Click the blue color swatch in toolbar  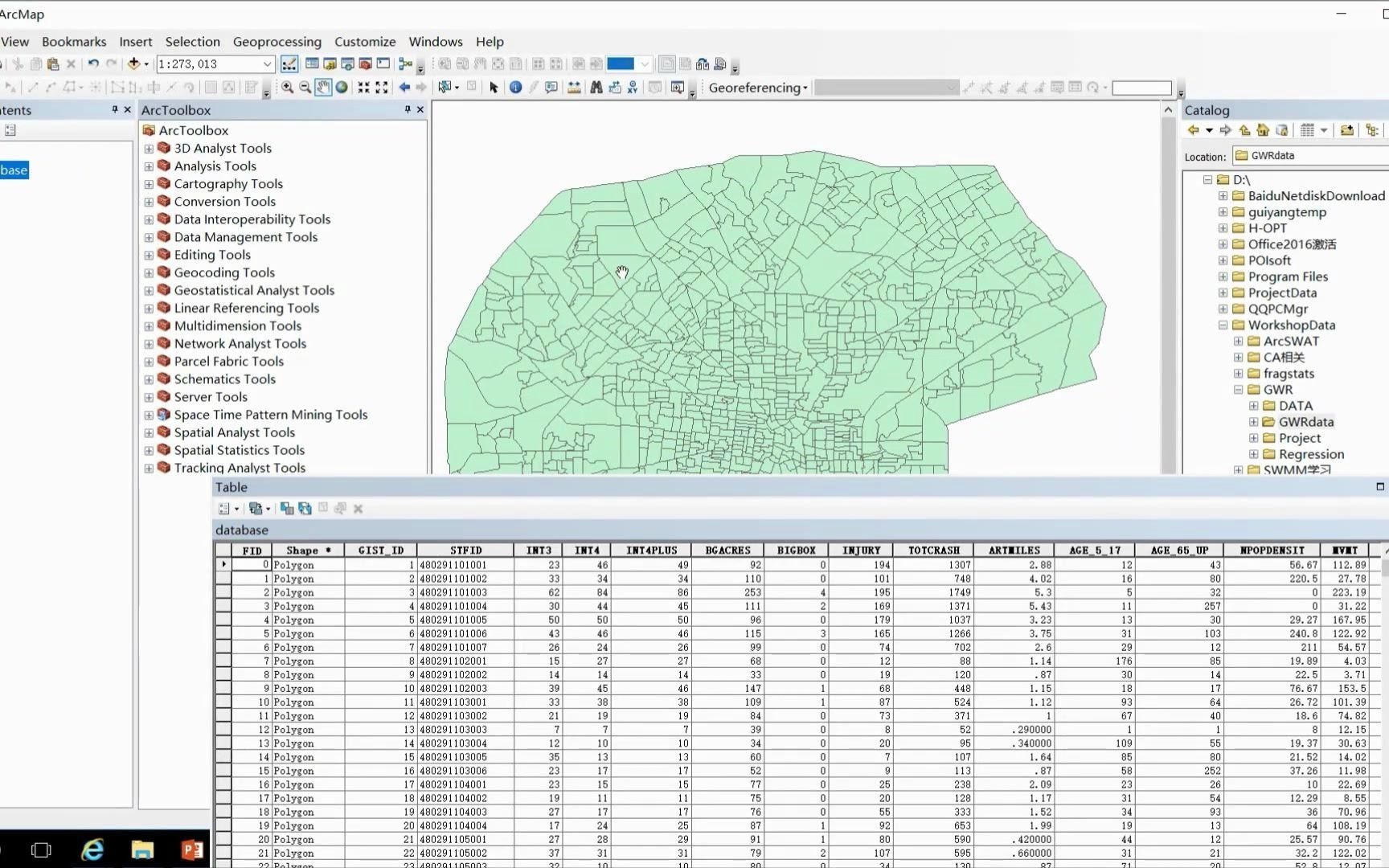pyautogui.click(x=620, y=64)
